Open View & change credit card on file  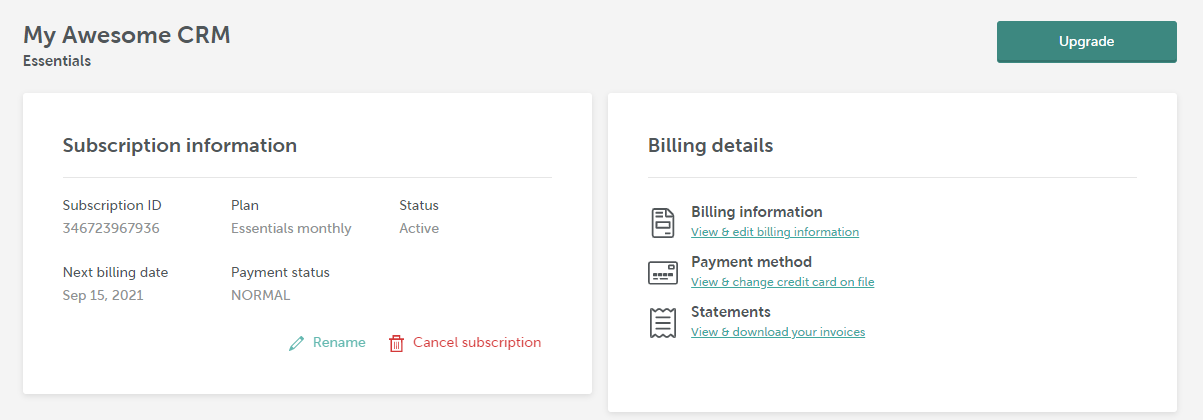point(783,282)
